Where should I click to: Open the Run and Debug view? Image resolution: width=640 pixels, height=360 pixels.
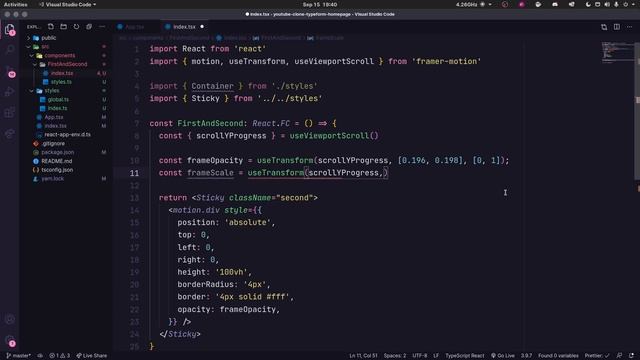coord(10,92)
